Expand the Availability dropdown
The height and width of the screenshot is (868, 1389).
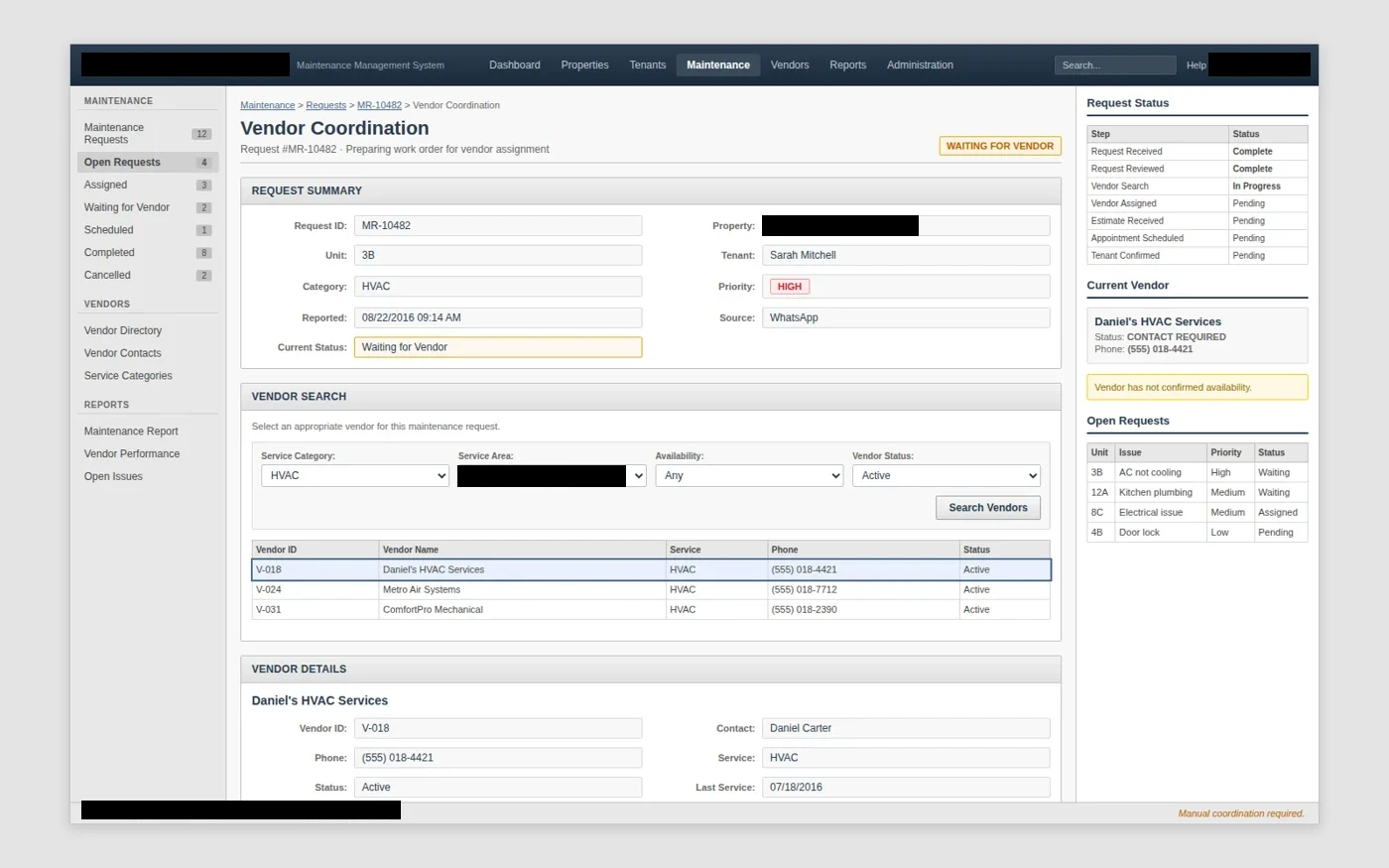pyautogui.click(x=749, y=476)
